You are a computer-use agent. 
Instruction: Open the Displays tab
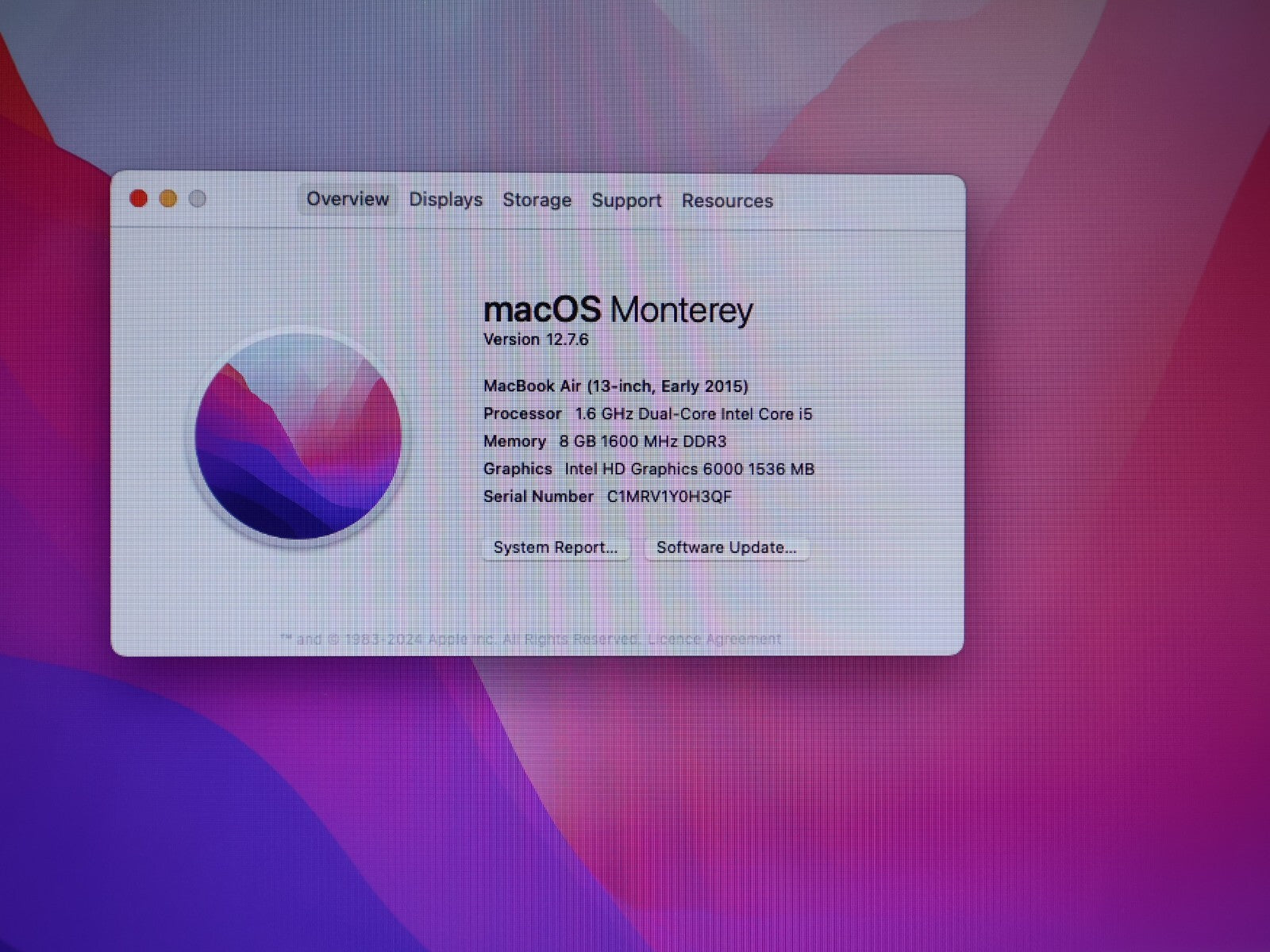tap(445, 200)
